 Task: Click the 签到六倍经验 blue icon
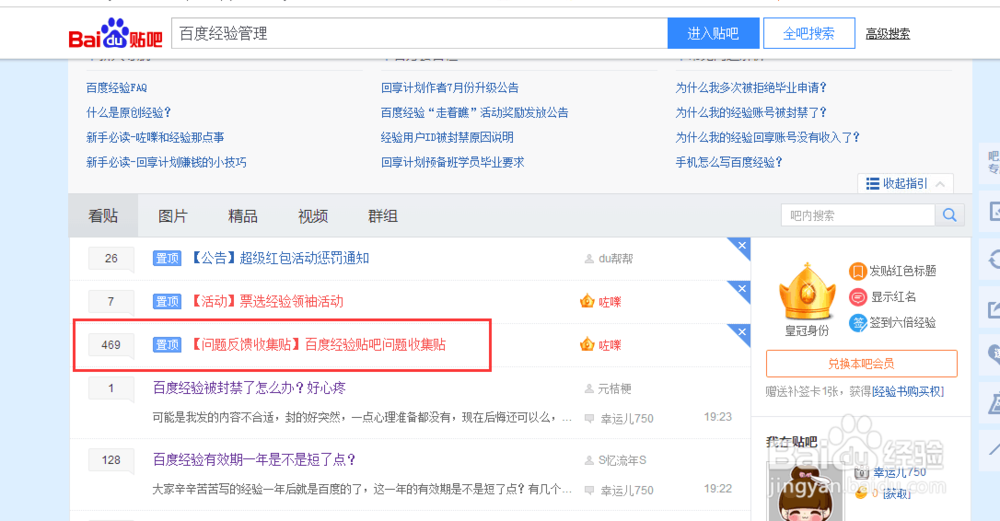[857, 323]
